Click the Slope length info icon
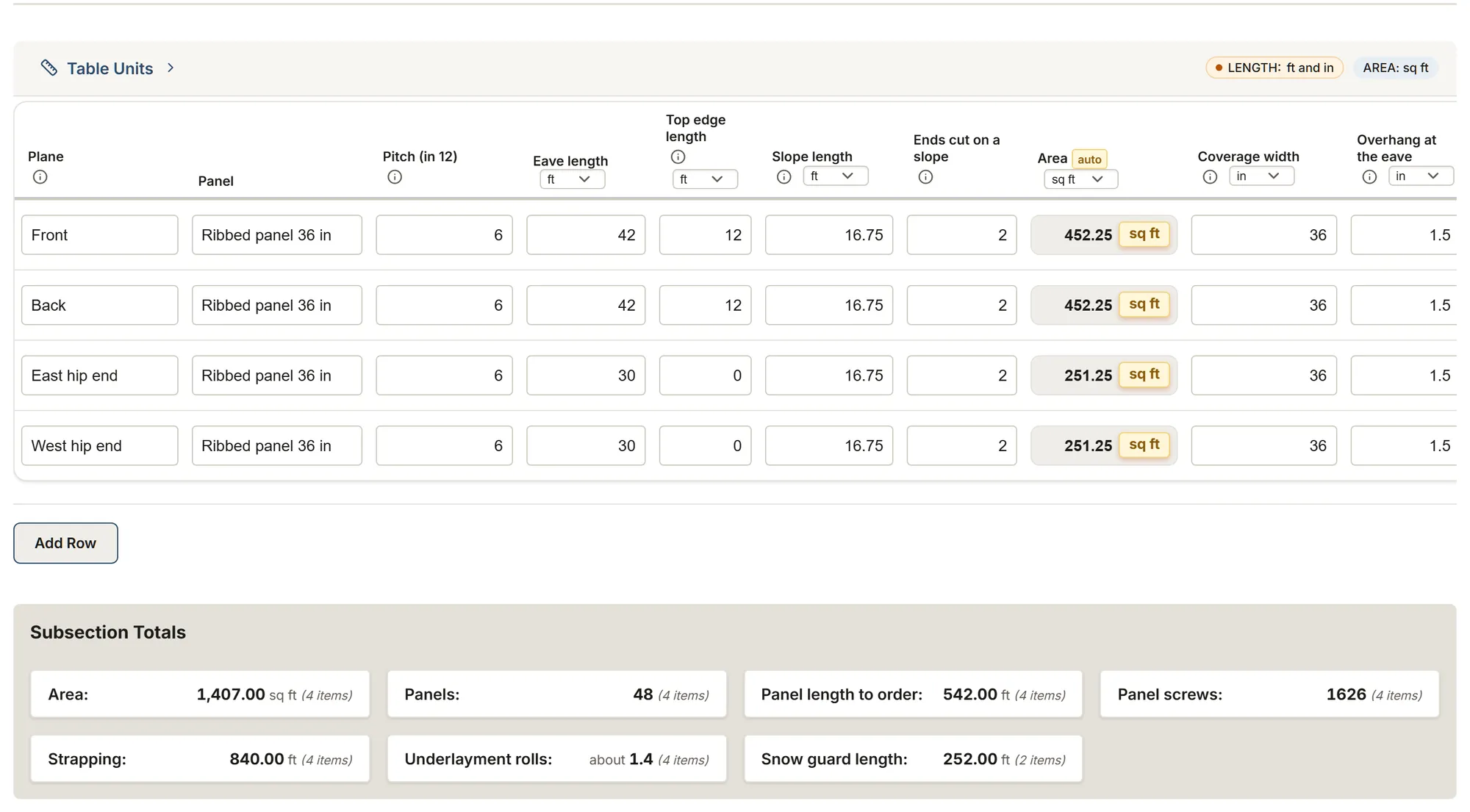Screen dimensions: 1470x812 pyautogui.click(x=784, y=177)
